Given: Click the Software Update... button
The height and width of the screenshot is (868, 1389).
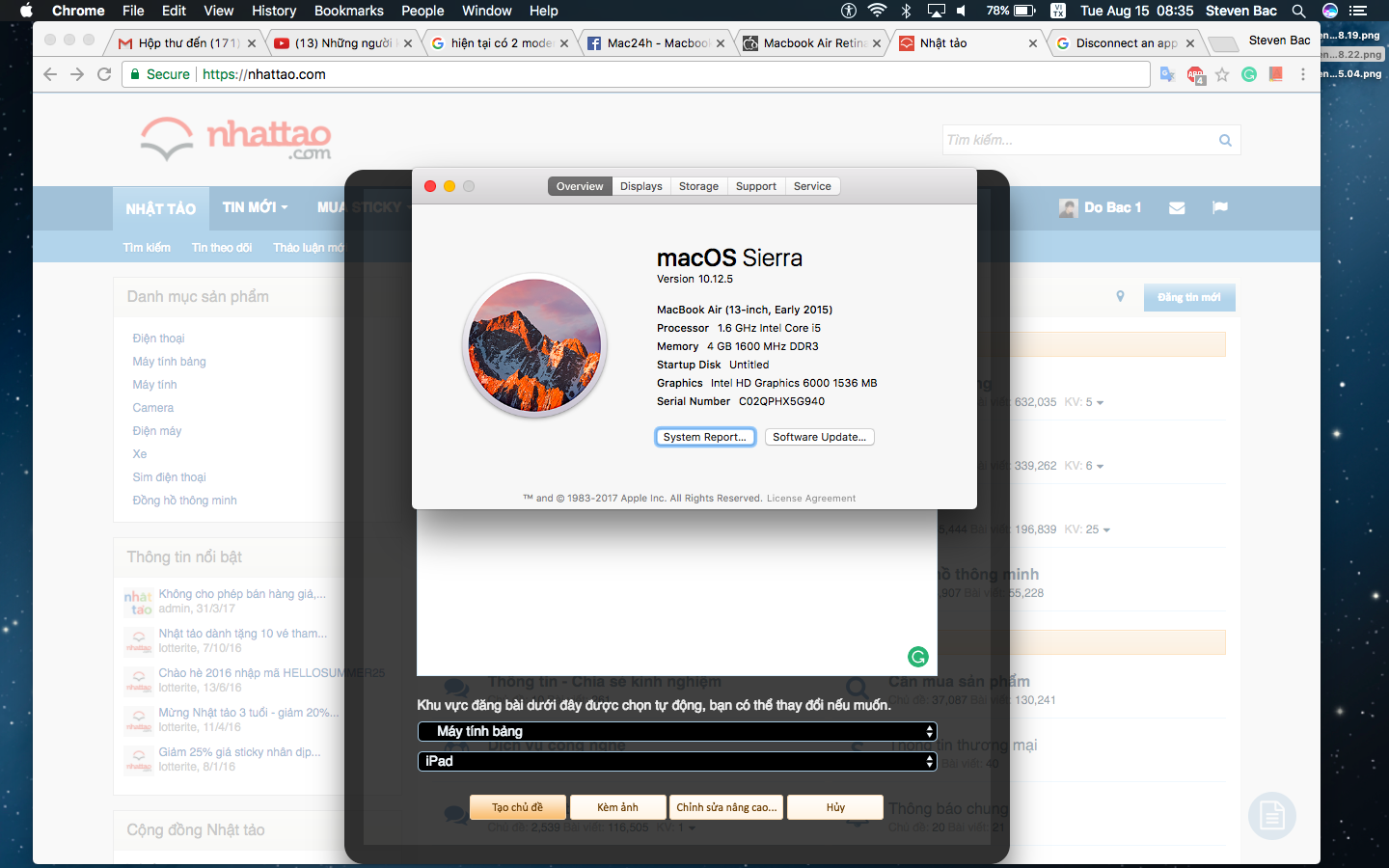Looking at the screenshot, I should 819,437.
